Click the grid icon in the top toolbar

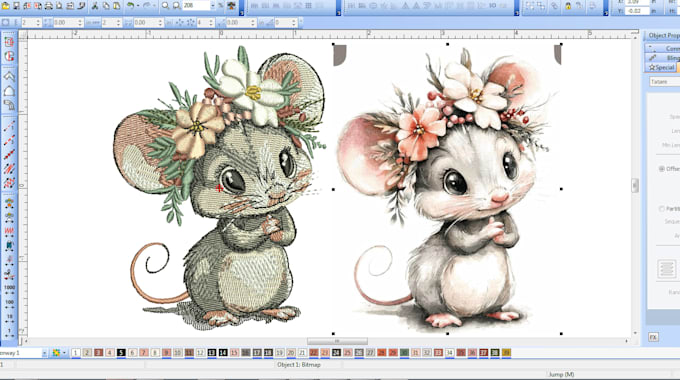308,6
